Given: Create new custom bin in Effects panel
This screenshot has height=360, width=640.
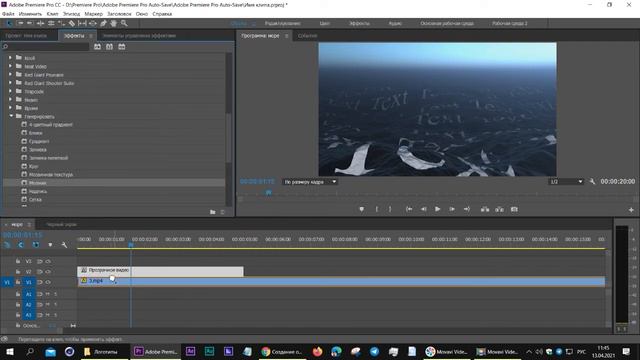Looking at the screenshot, I should (x=213, y=212).
